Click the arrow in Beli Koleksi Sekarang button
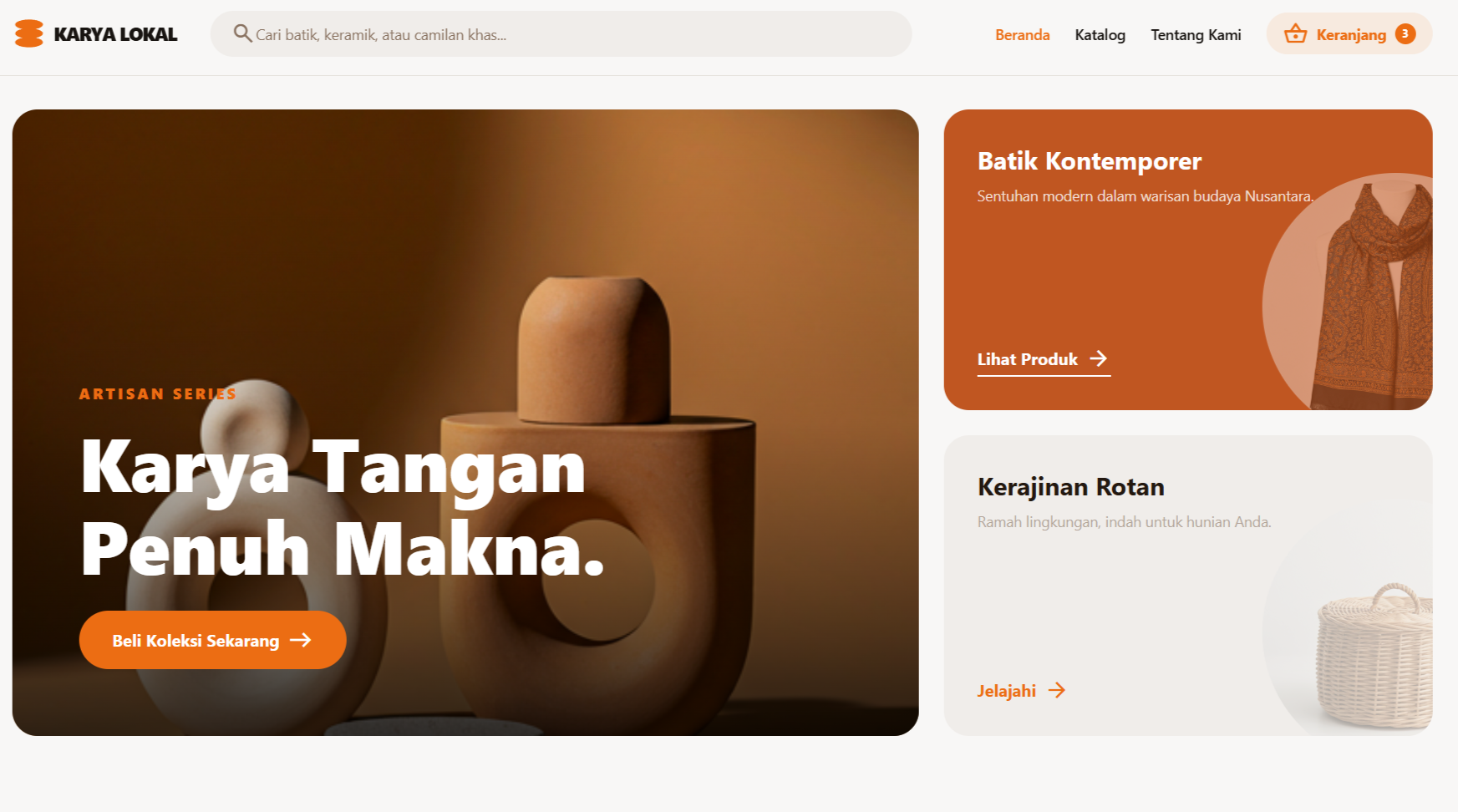This screenshot has width=1458, height=812. pyautogui.click(x=301, y=640)
